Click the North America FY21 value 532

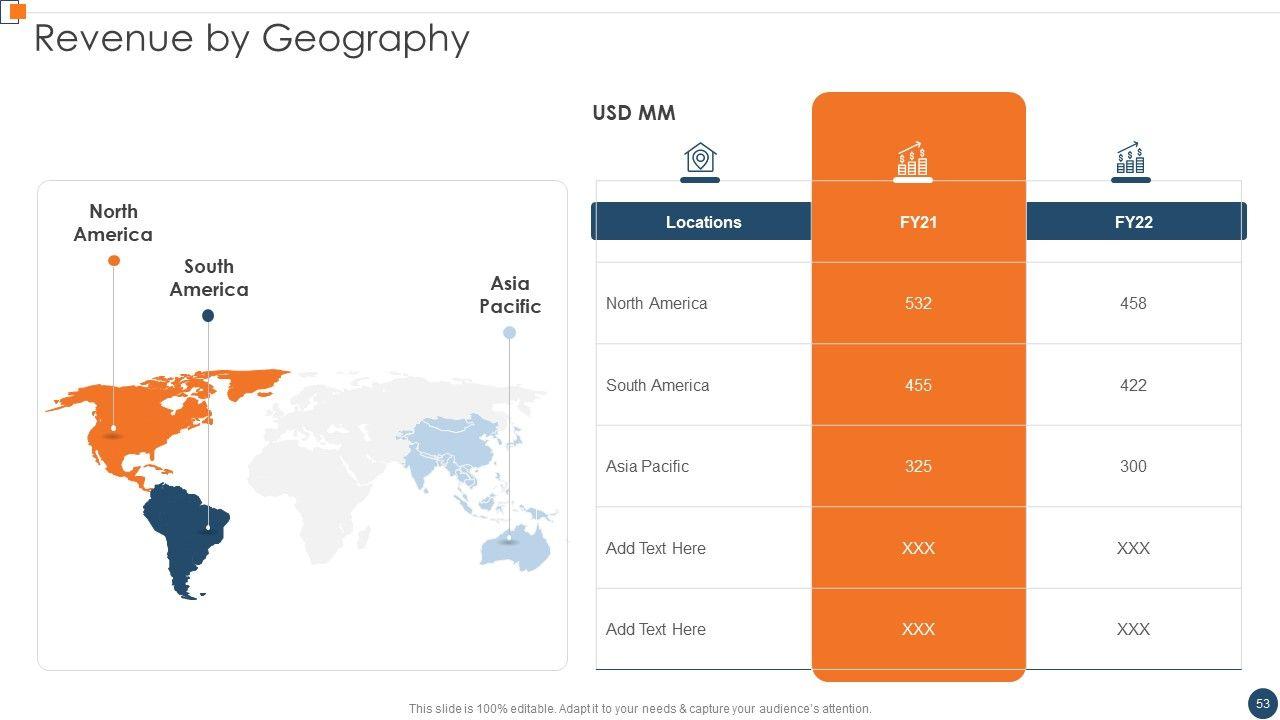(x=918, y=303)
